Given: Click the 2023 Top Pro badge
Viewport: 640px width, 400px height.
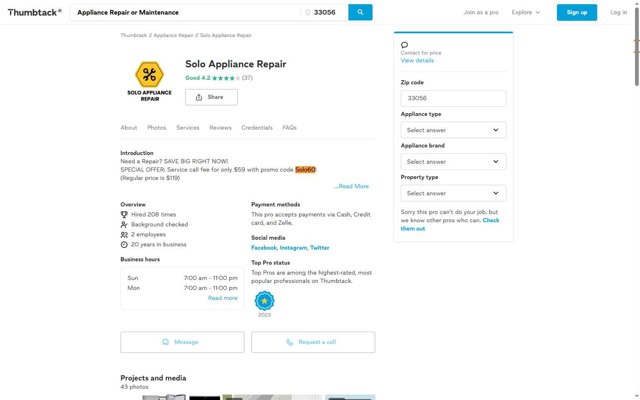Looking at the screenshot, I should (264, 301).
